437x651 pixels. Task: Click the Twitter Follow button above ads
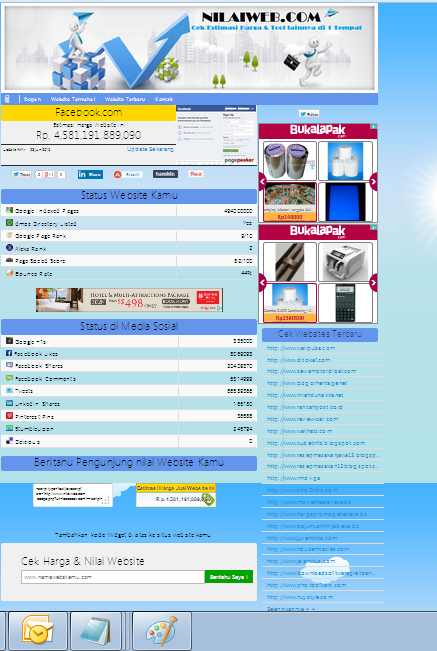(309, 114)
